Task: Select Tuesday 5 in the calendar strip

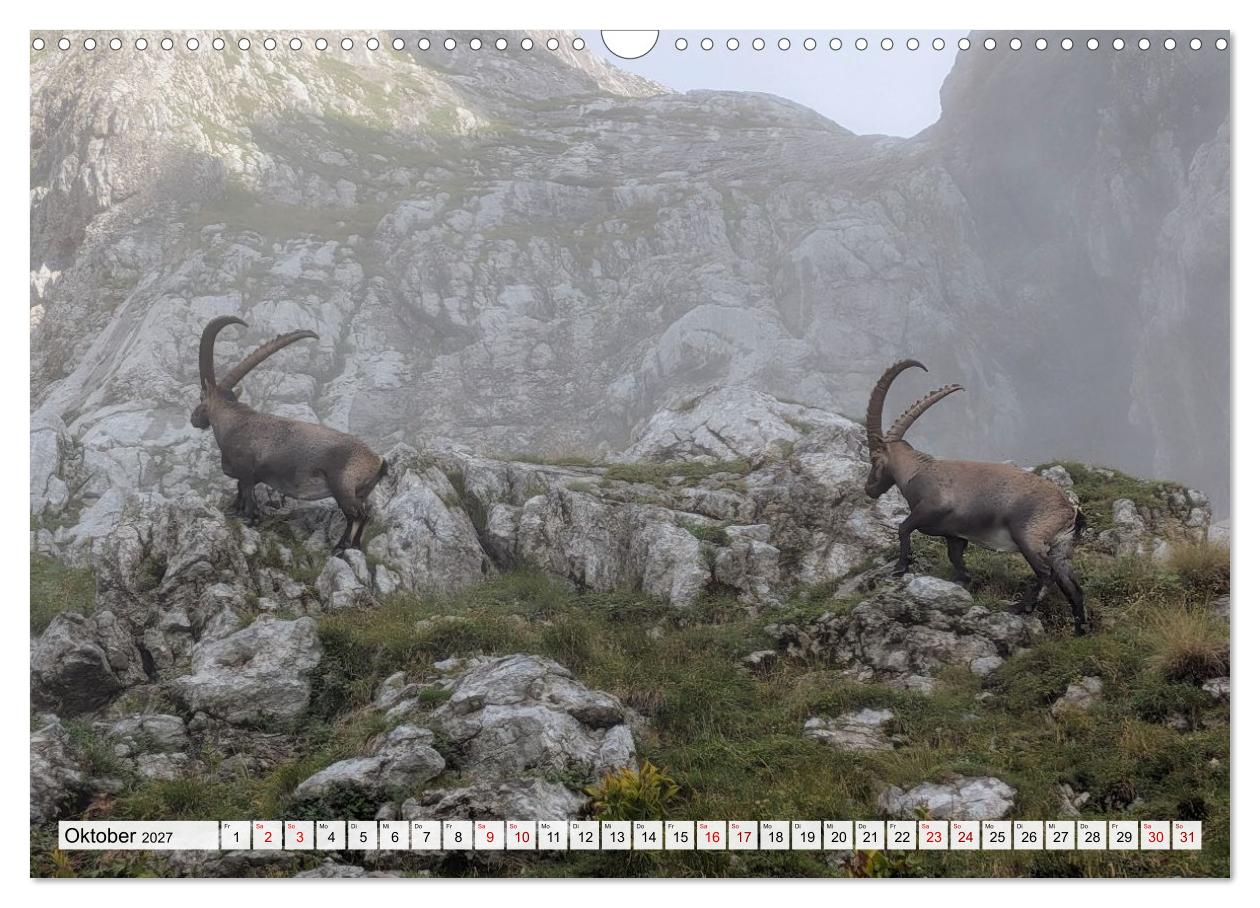Action: tap(362, 836)
